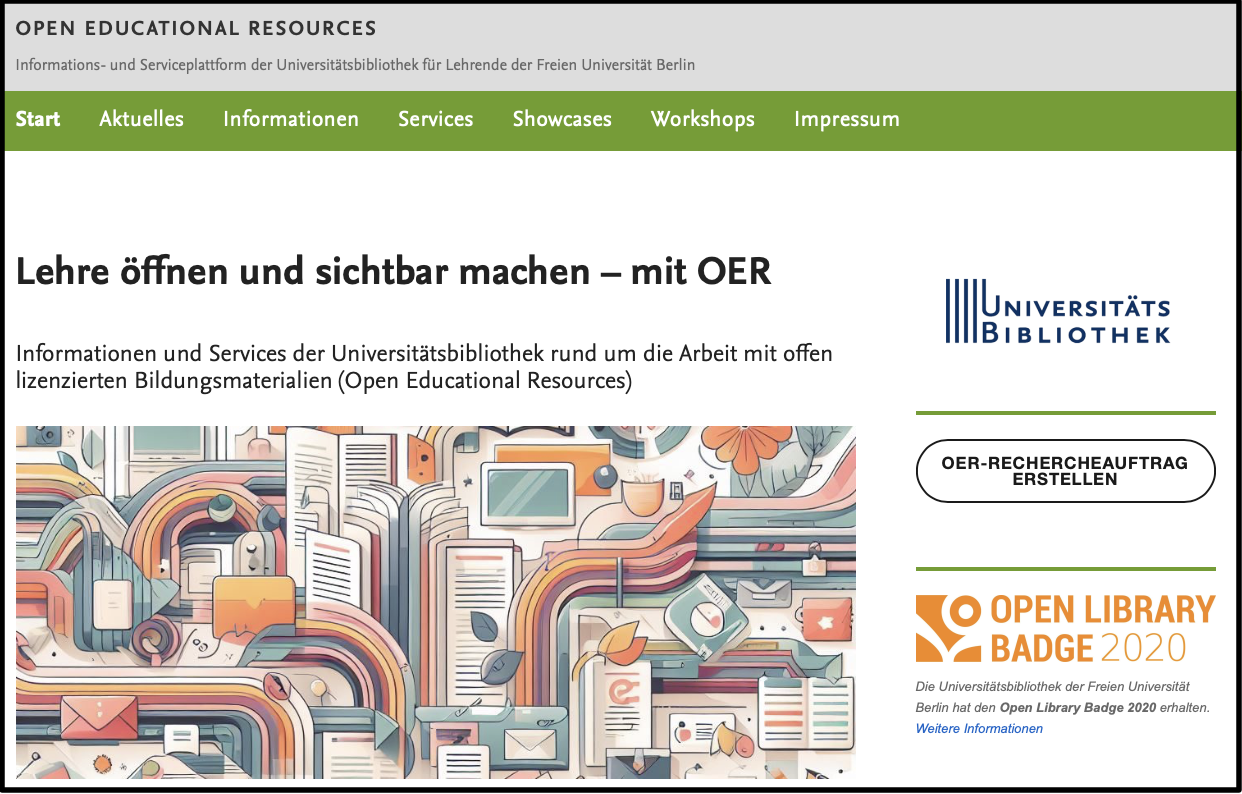Browse the Showcases section
The height and width of the screenshot is (794, 1242).
coord(562,120)
